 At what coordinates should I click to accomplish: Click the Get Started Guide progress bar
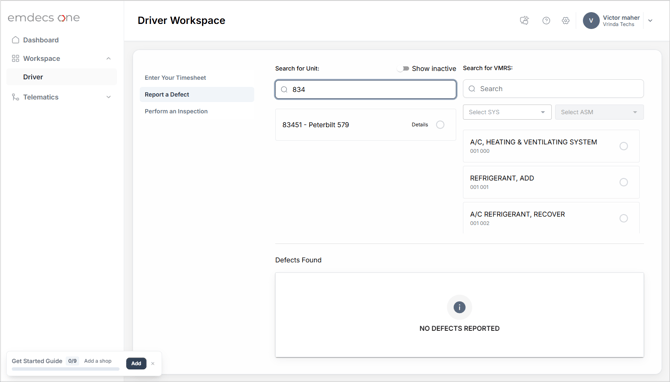[x=65, y=369]
